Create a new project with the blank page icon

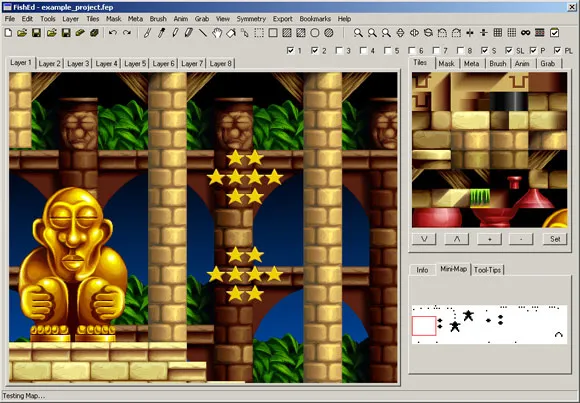[8, 33]
